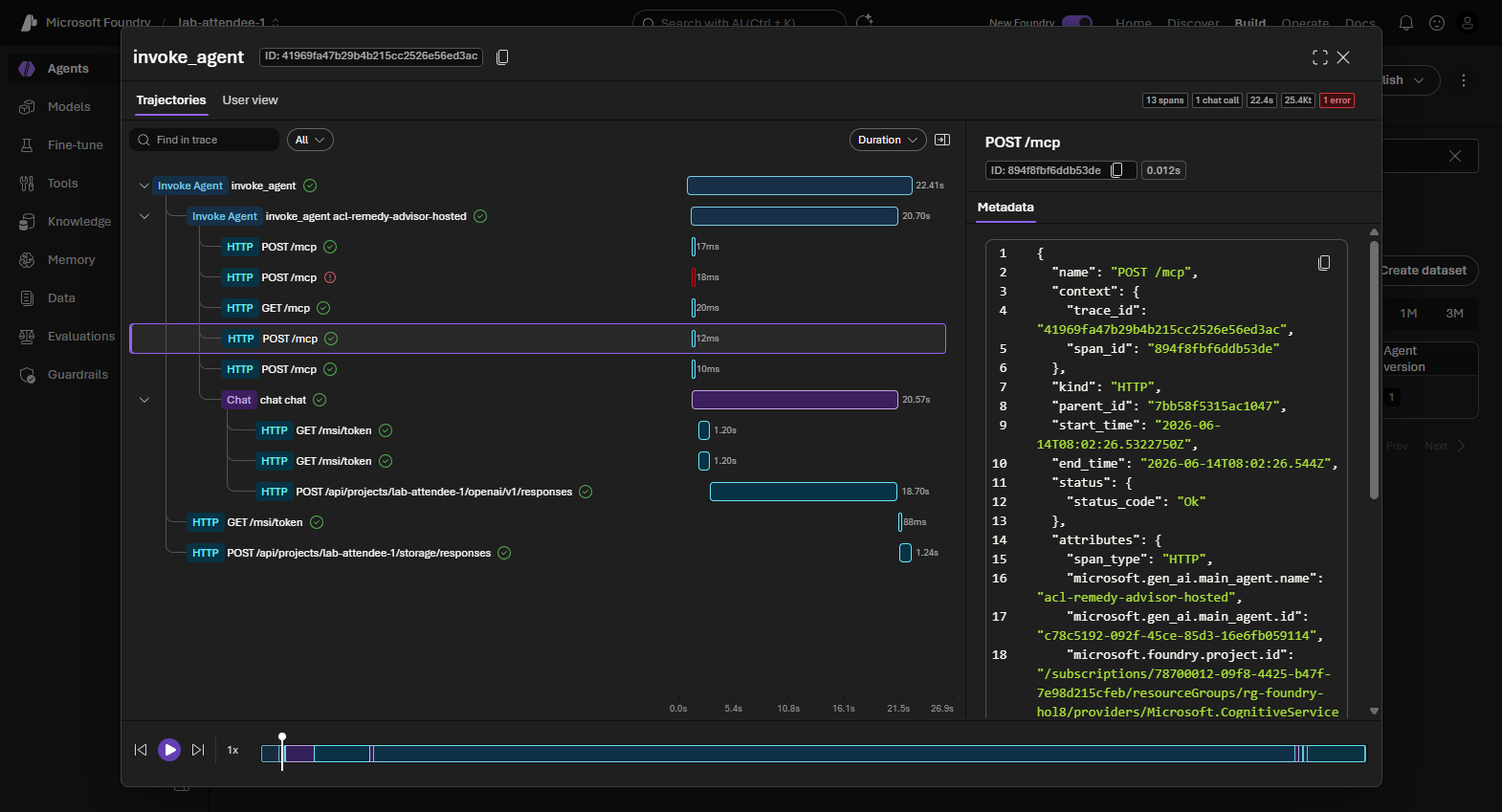The width and height of the screenshot is (1502, 812).
Task: Open the Duration dropdown
Action: tap(888, 140)
